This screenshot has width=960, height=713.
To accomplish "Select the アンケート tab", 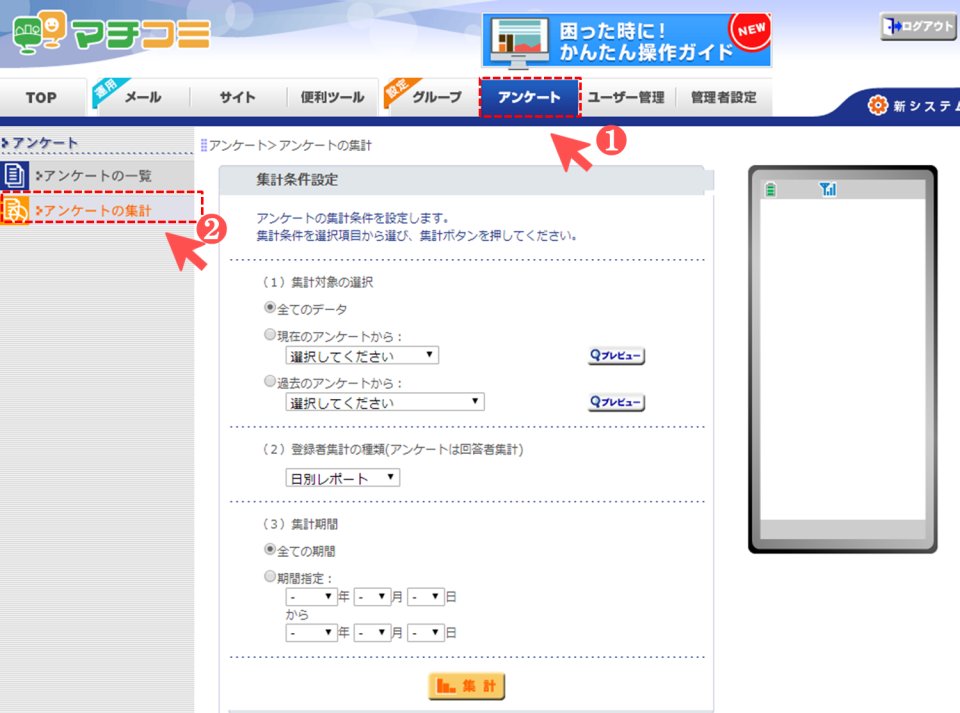I will coord(530,97).
